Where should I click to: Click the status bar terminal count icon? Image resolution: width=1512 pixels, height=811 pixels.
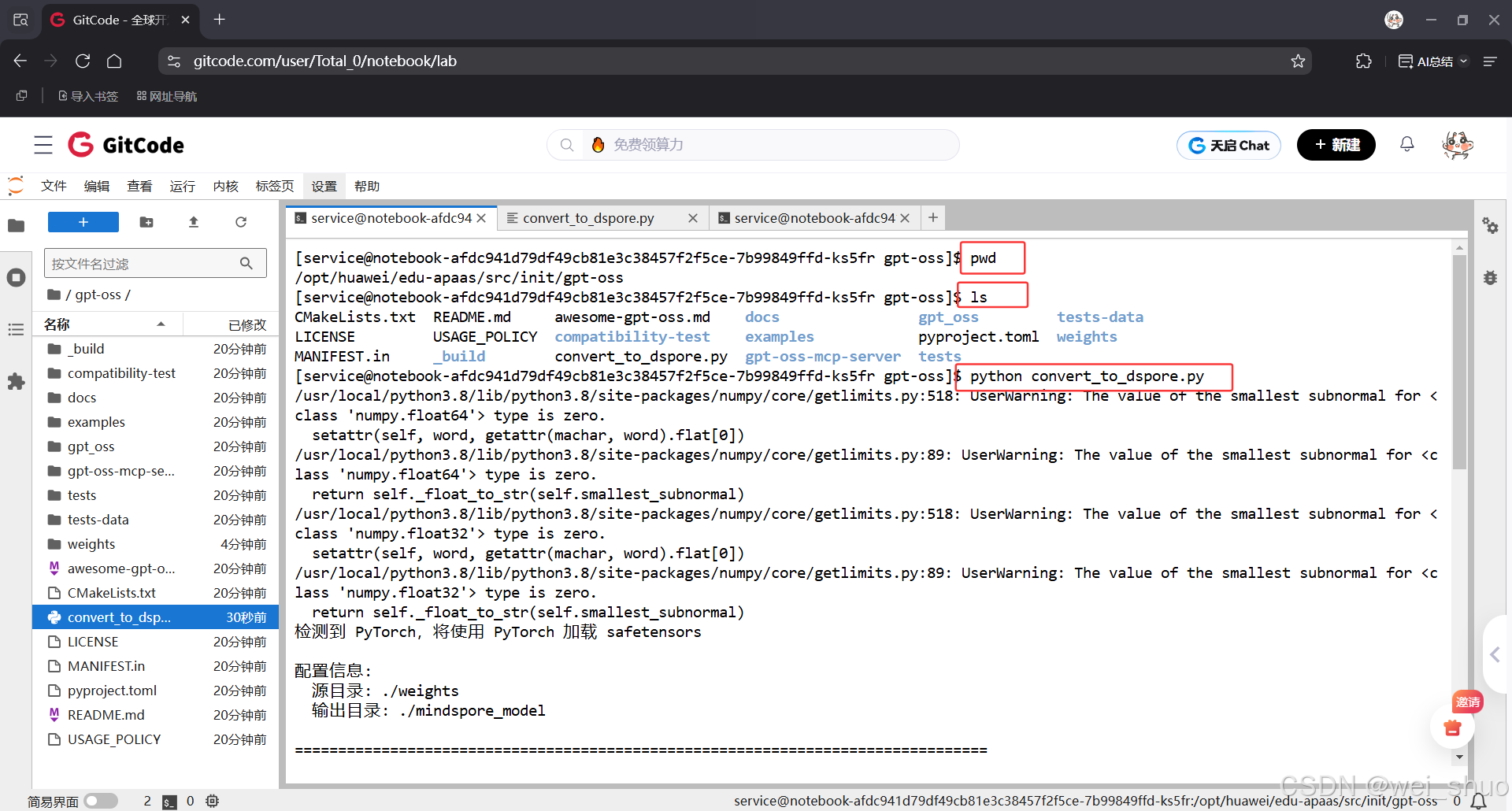click(169, 802)
